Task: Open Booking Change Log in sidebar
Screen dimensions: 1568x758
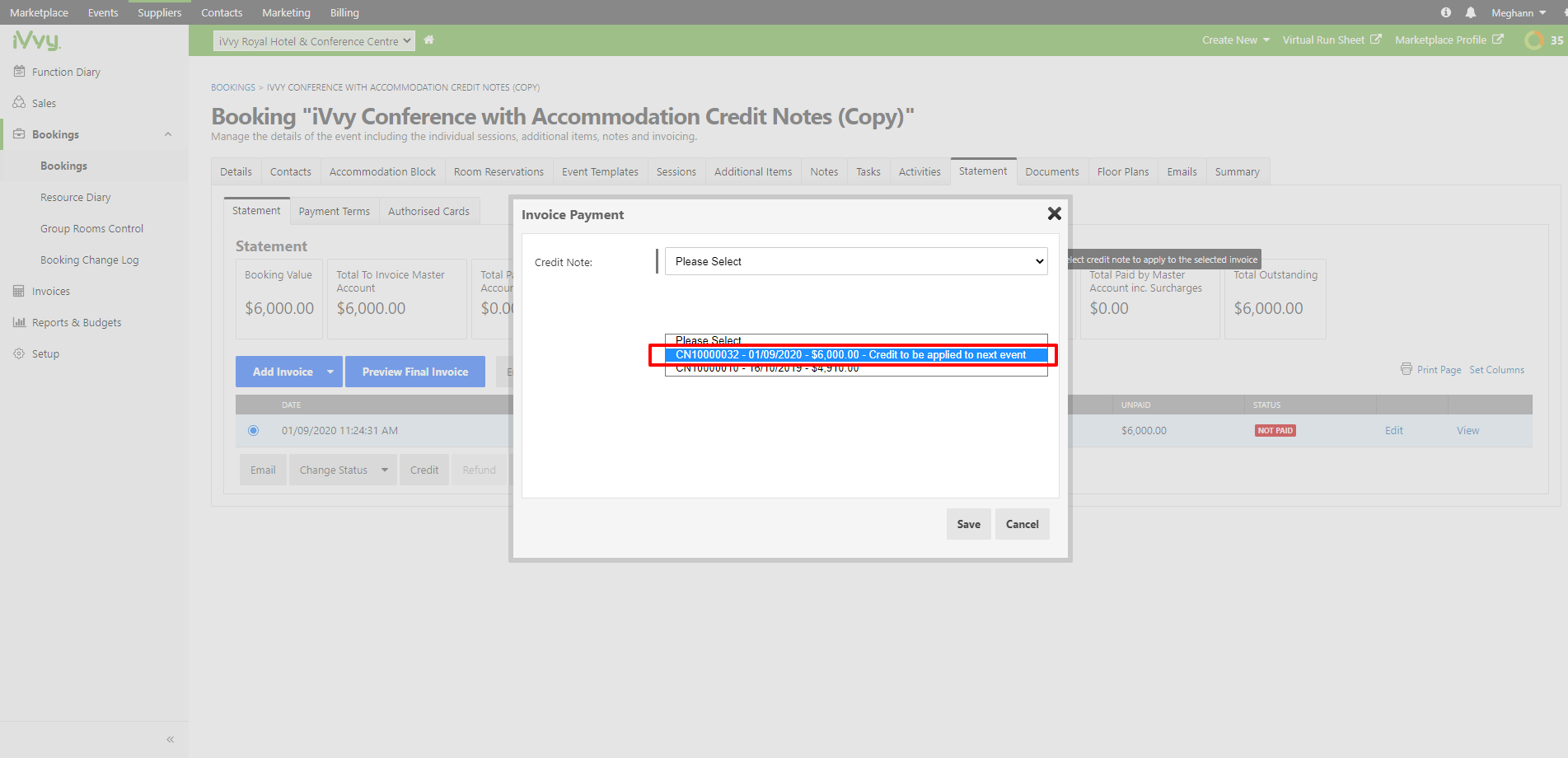Action: pyautogui.click(x=89, y=260)
